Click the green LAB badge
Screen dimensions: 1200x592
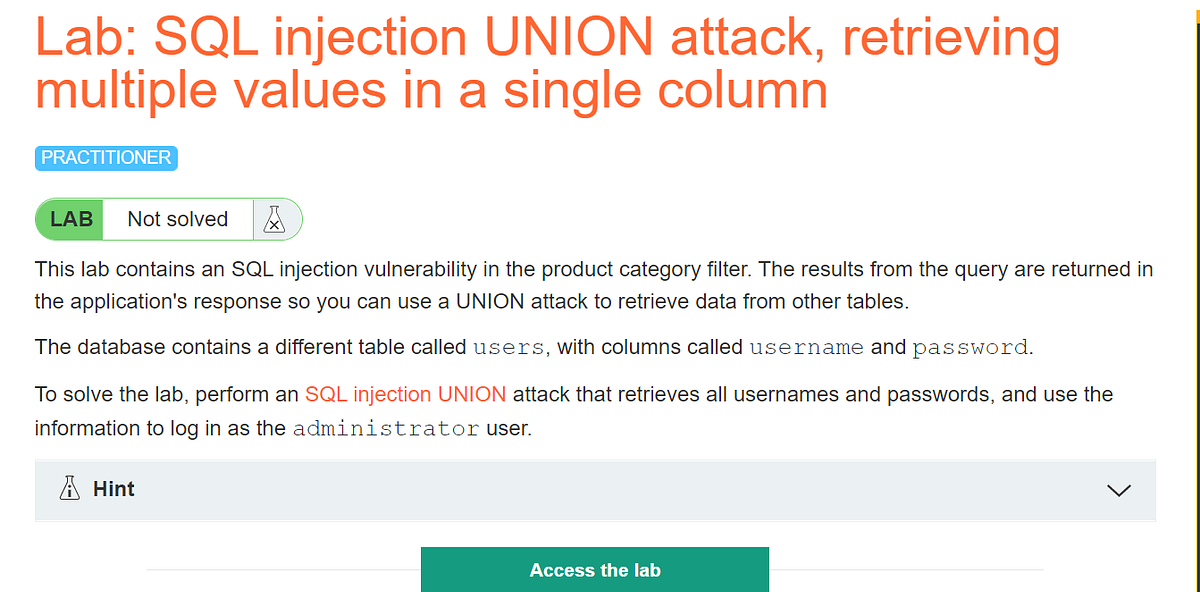point(69,219)
